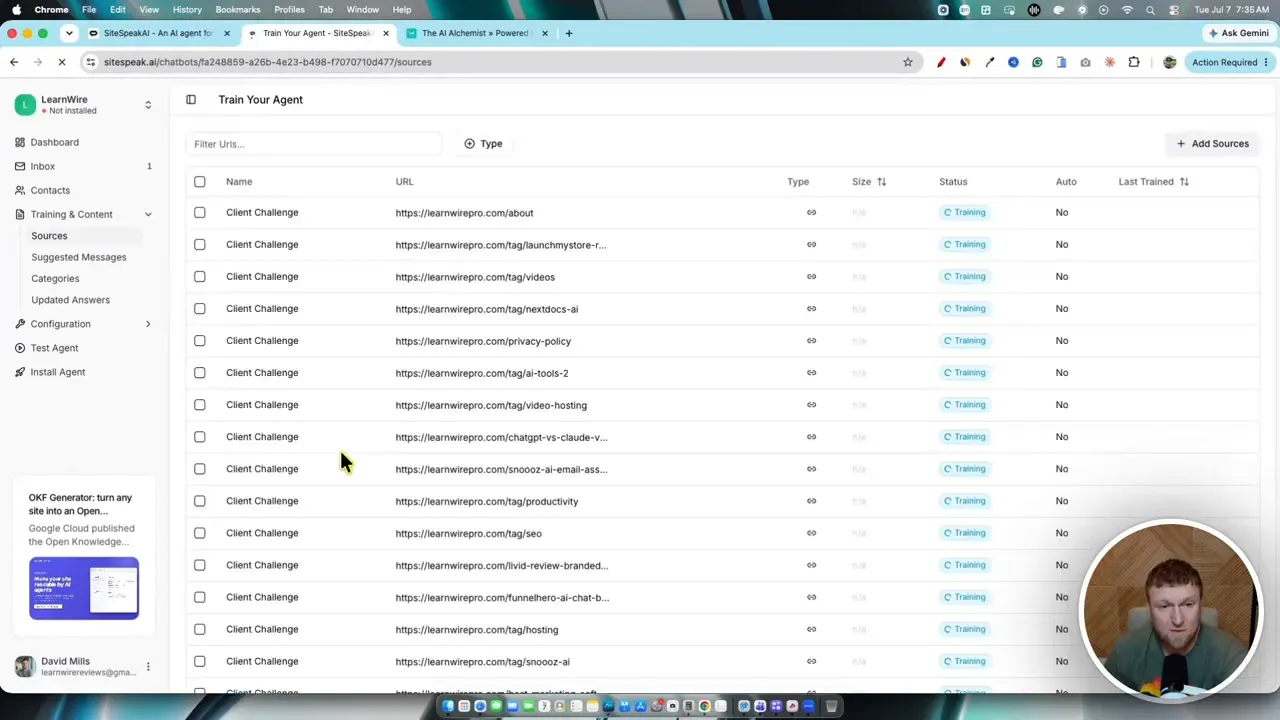Click the funnelhero-ai-chat-b URL cell
Viewport: 1280px width, 720px height.
[502, 597]
